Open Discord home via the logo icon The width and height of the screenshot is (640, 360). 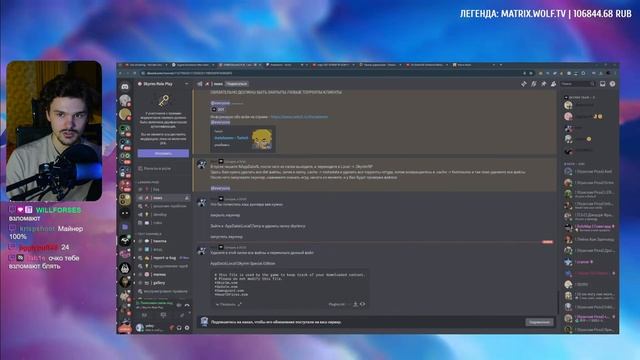[x=125, y=87]
